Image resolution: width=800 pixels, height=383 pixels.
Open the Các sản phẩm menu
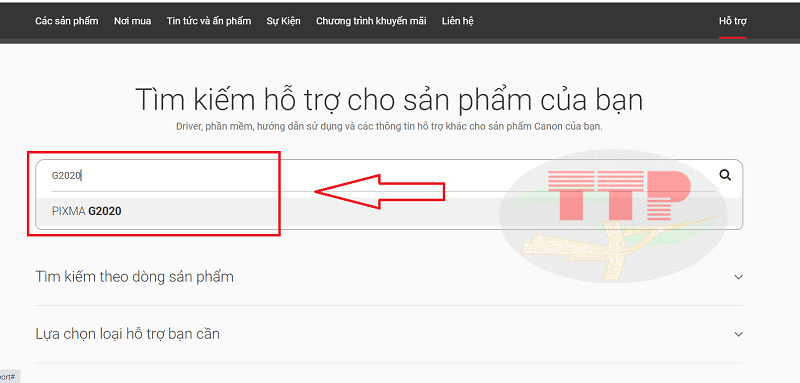click(67, 21)
